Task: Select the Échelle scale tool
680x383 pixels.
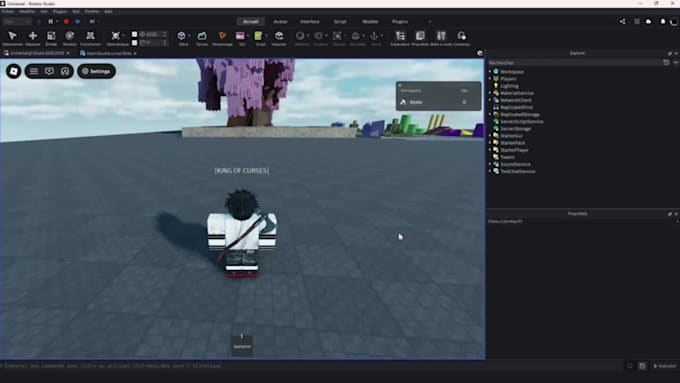Action: (51, 38)
